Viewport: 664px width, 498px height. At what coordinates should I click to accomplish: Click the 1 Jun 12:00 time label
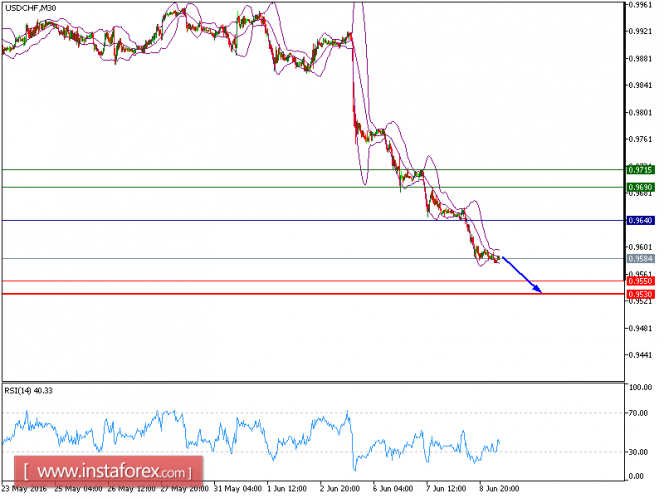pos(287,489)
